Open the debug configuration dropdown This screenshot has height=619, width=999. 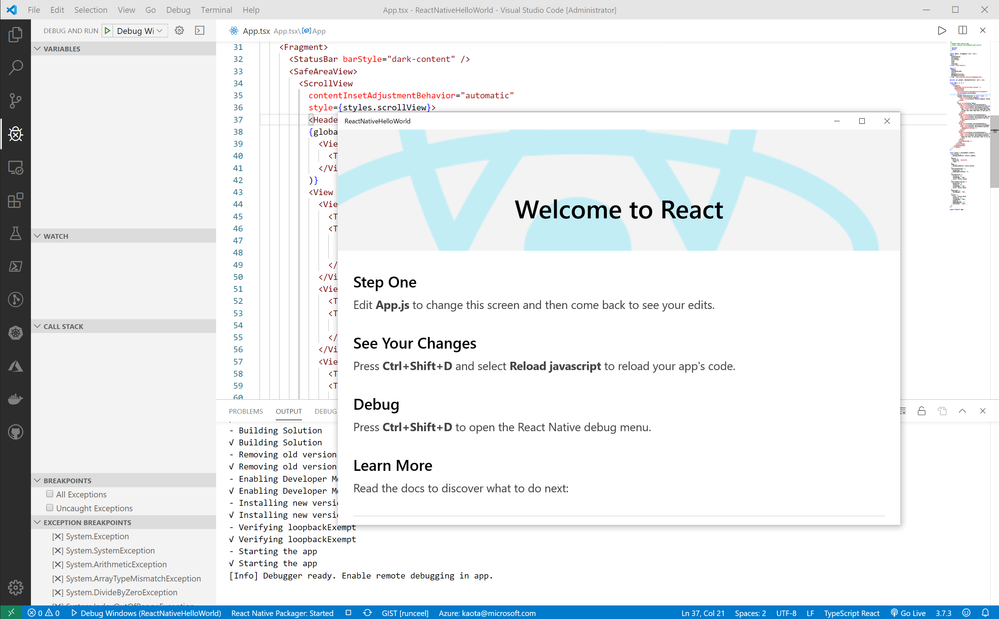[140, 31]
